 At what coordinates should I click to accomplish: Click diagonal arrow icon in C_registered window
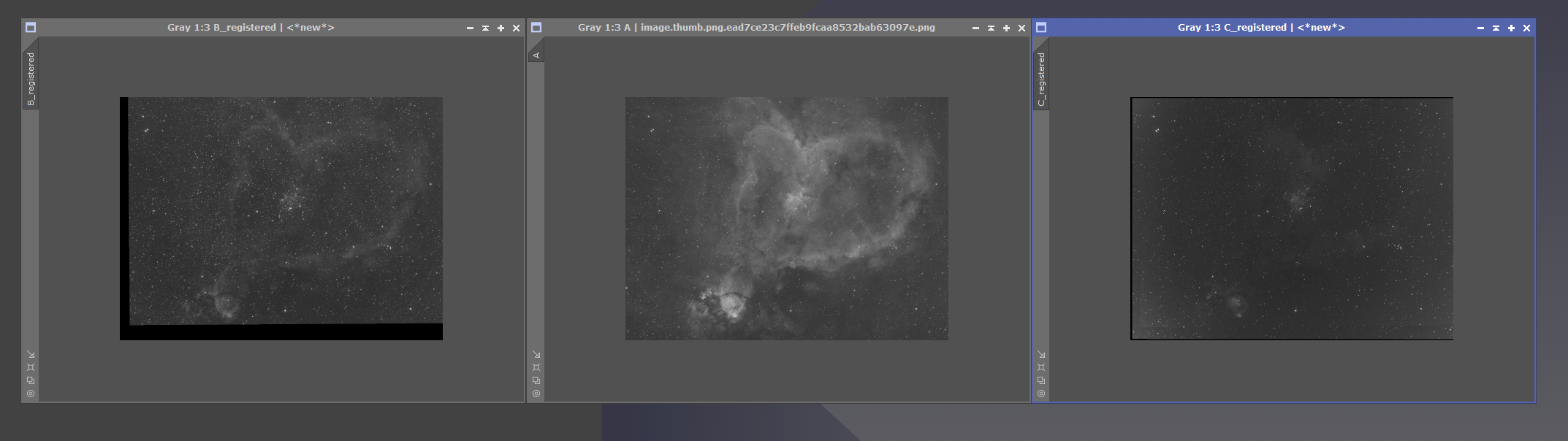point(1041,354)
